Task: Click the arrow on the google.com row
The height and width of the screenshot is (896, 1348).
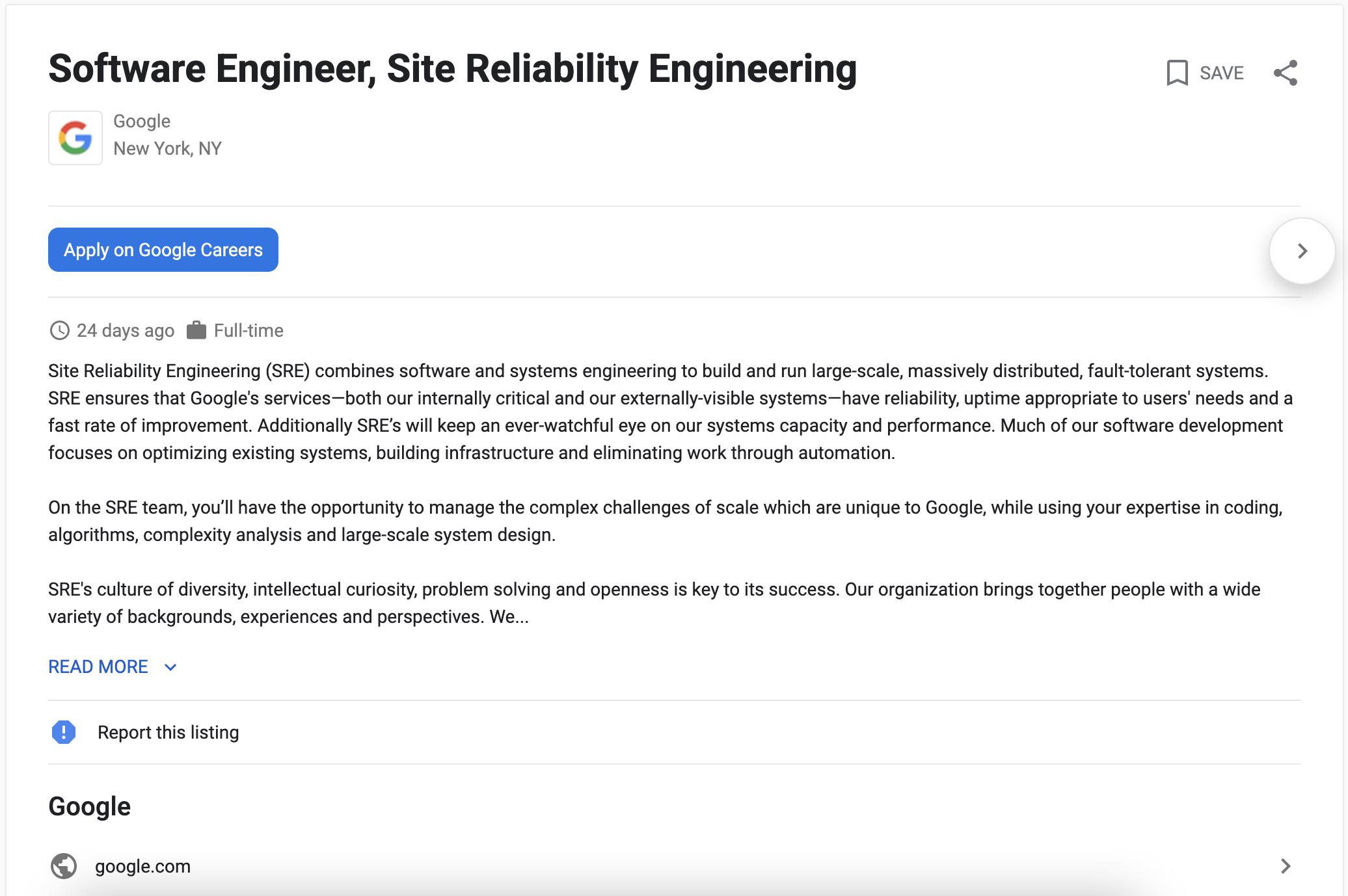Action: point(1286,866)
